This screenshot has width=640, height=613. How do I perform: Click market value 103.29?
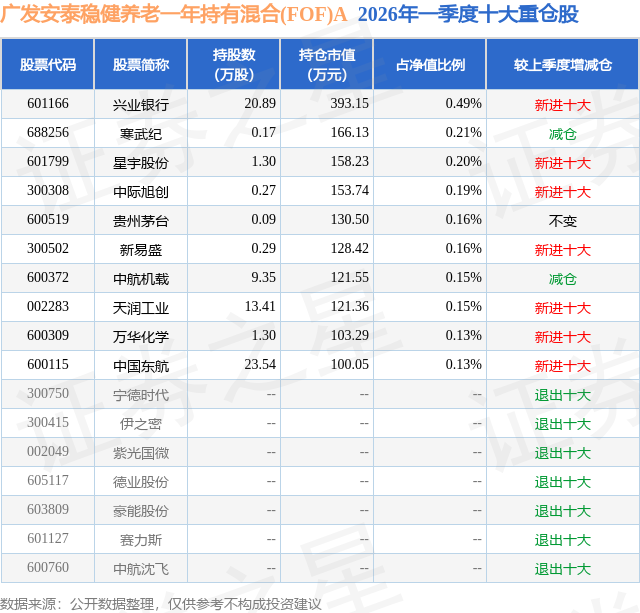(349, 335)
